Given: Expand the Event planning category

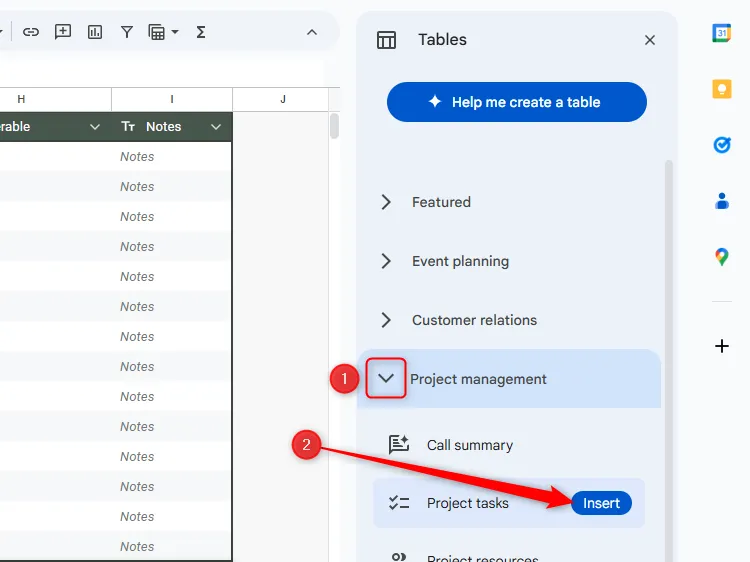Looking at the screenshot, I should pyautogui.click(x=386, y=261).
